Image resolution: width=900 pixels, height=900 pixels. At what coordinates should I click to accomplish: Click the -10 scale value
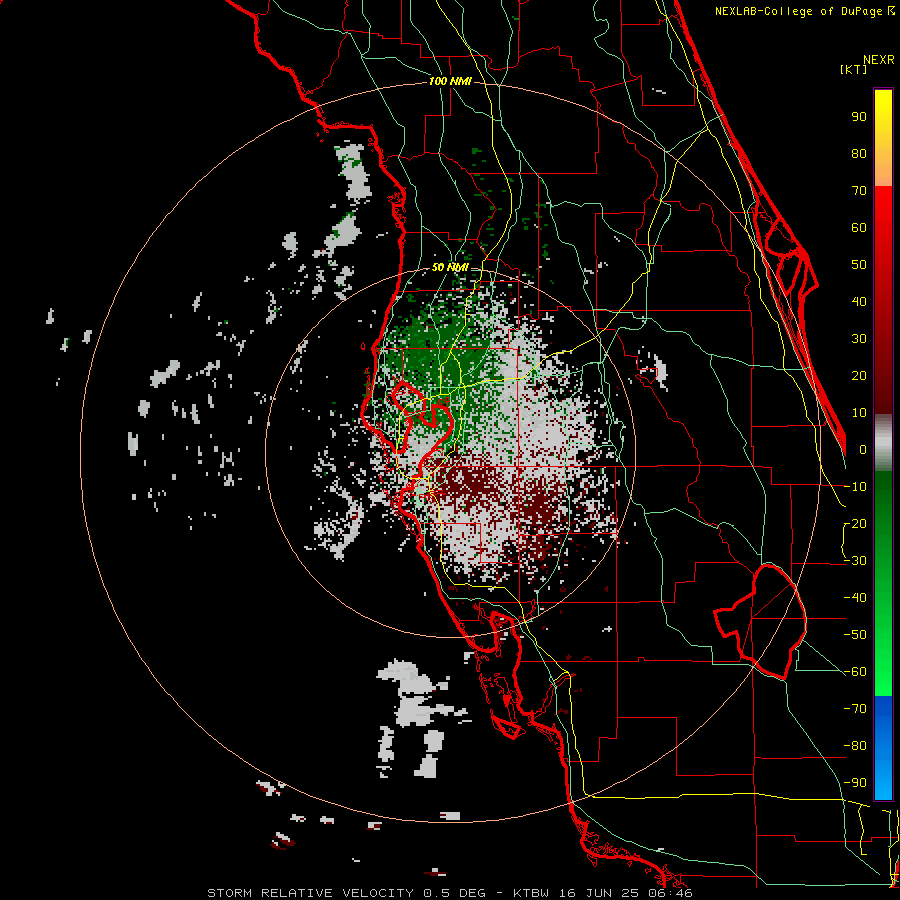855,487
